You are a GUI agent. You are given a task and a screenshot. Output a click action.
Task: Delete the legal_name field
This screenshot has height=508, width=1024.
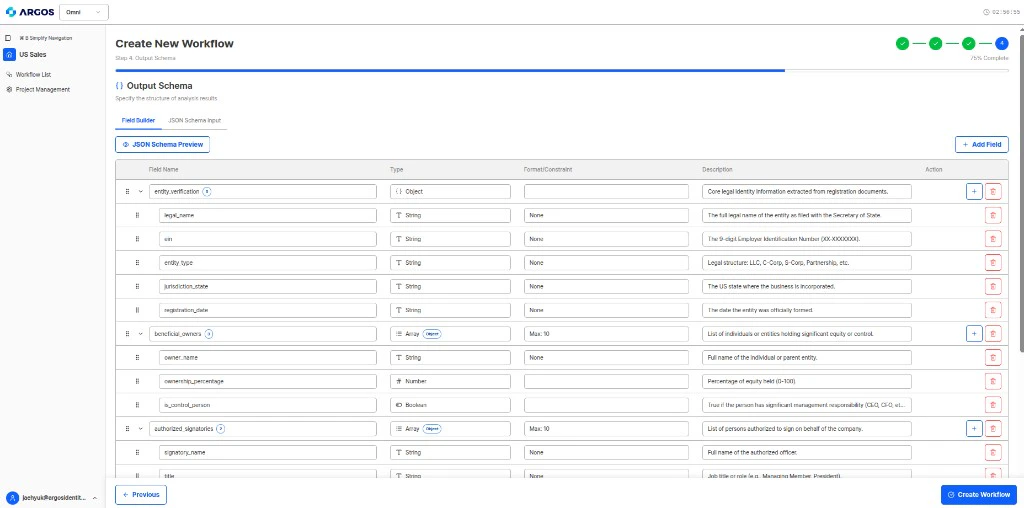(993, 215)
